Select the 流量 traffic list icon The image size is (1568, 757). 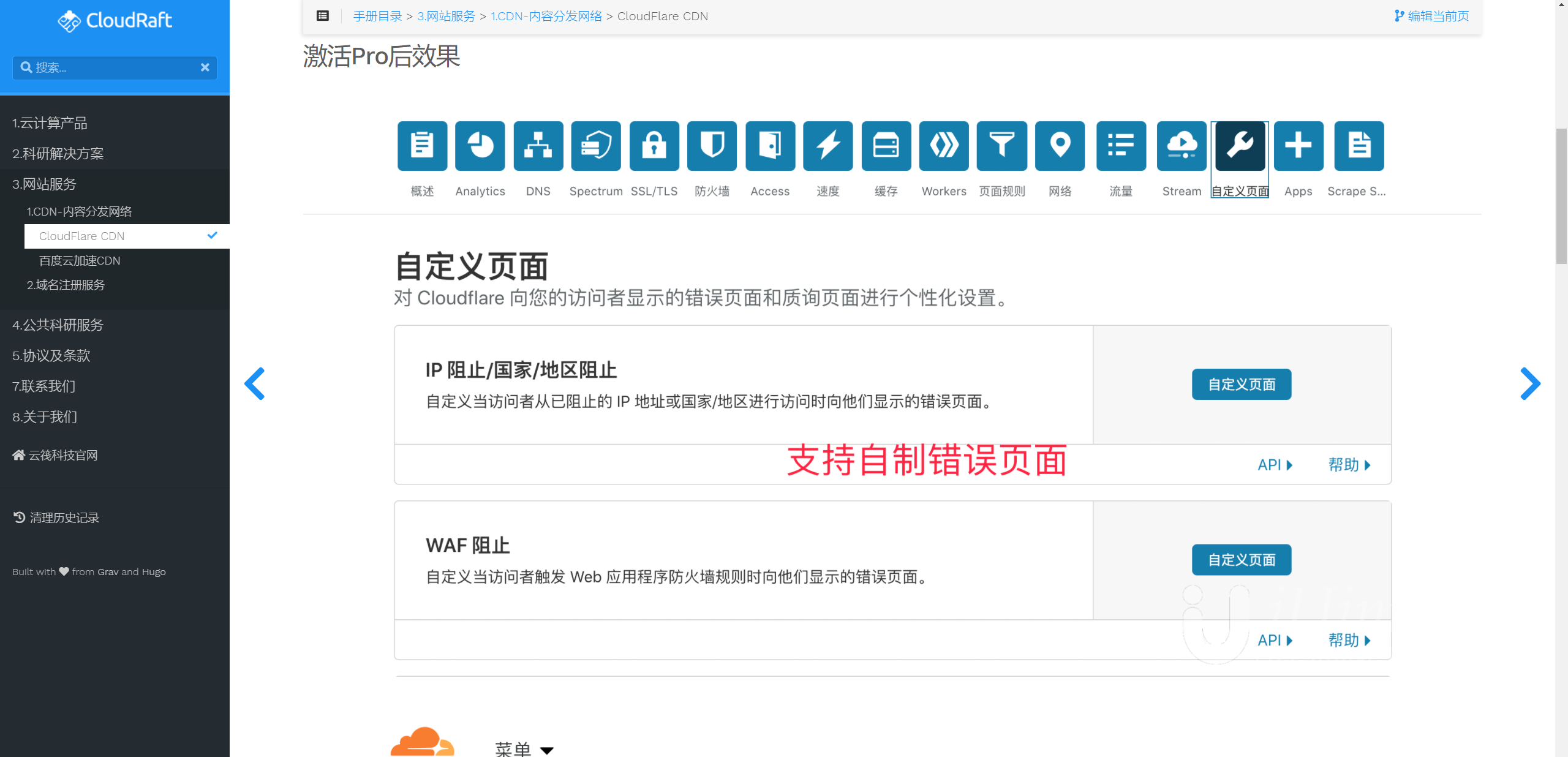click(x=1121, y=146)
